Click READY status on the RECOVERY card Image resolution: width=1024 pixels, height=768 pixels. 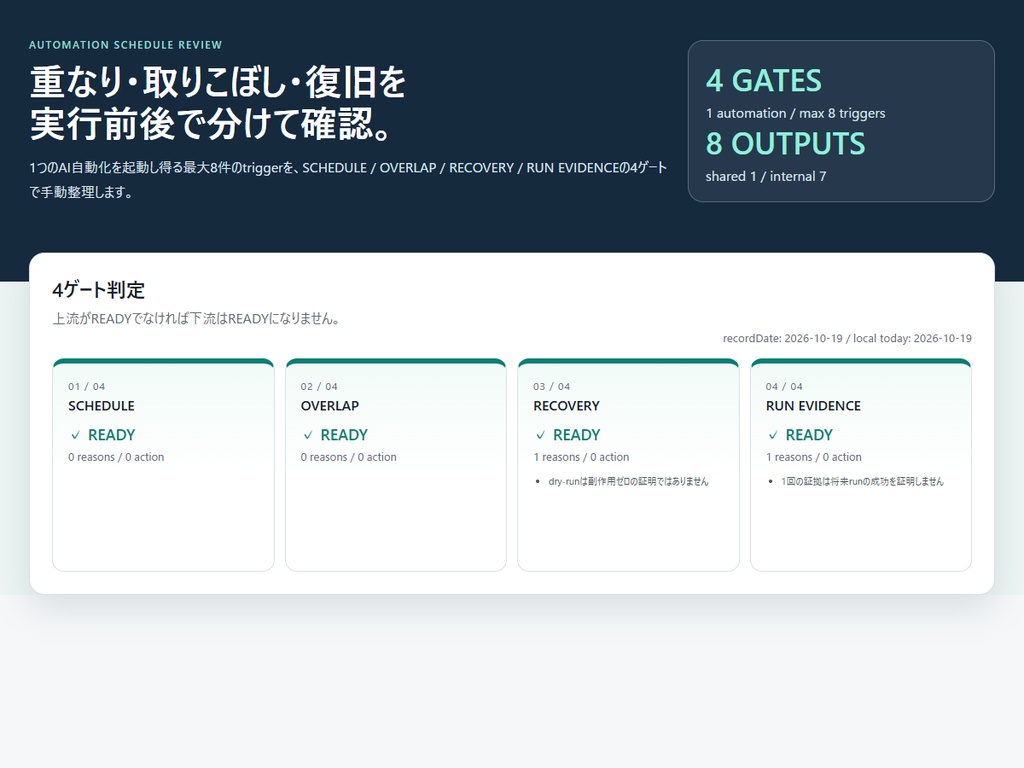(x=577, y=435)
